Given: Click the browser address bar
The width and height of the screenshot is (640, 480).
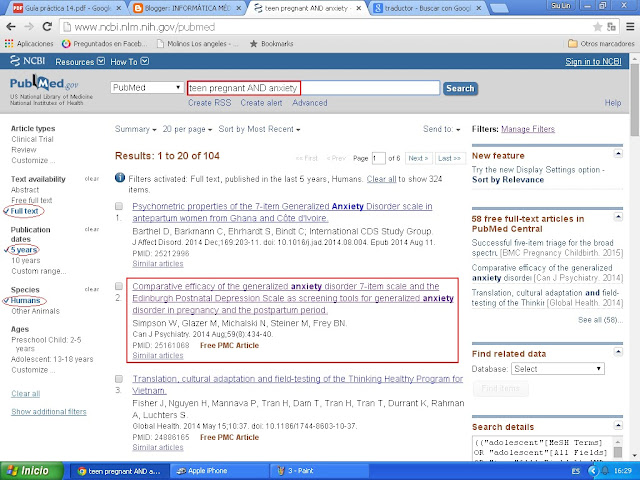Looking at the screenshot, I should tap(327, 27).
